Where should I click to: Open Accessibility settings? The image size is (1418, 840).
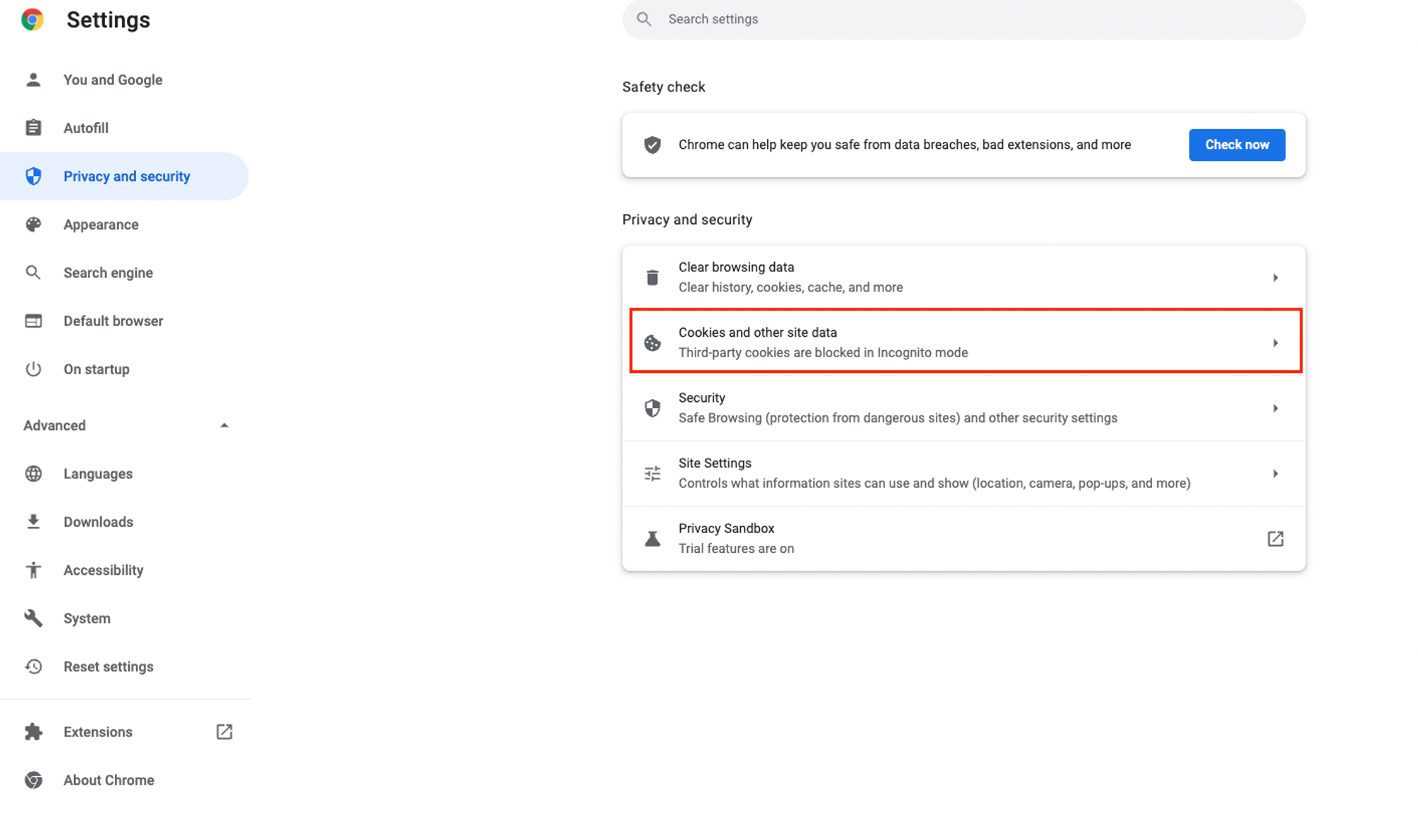click(124, 570)
